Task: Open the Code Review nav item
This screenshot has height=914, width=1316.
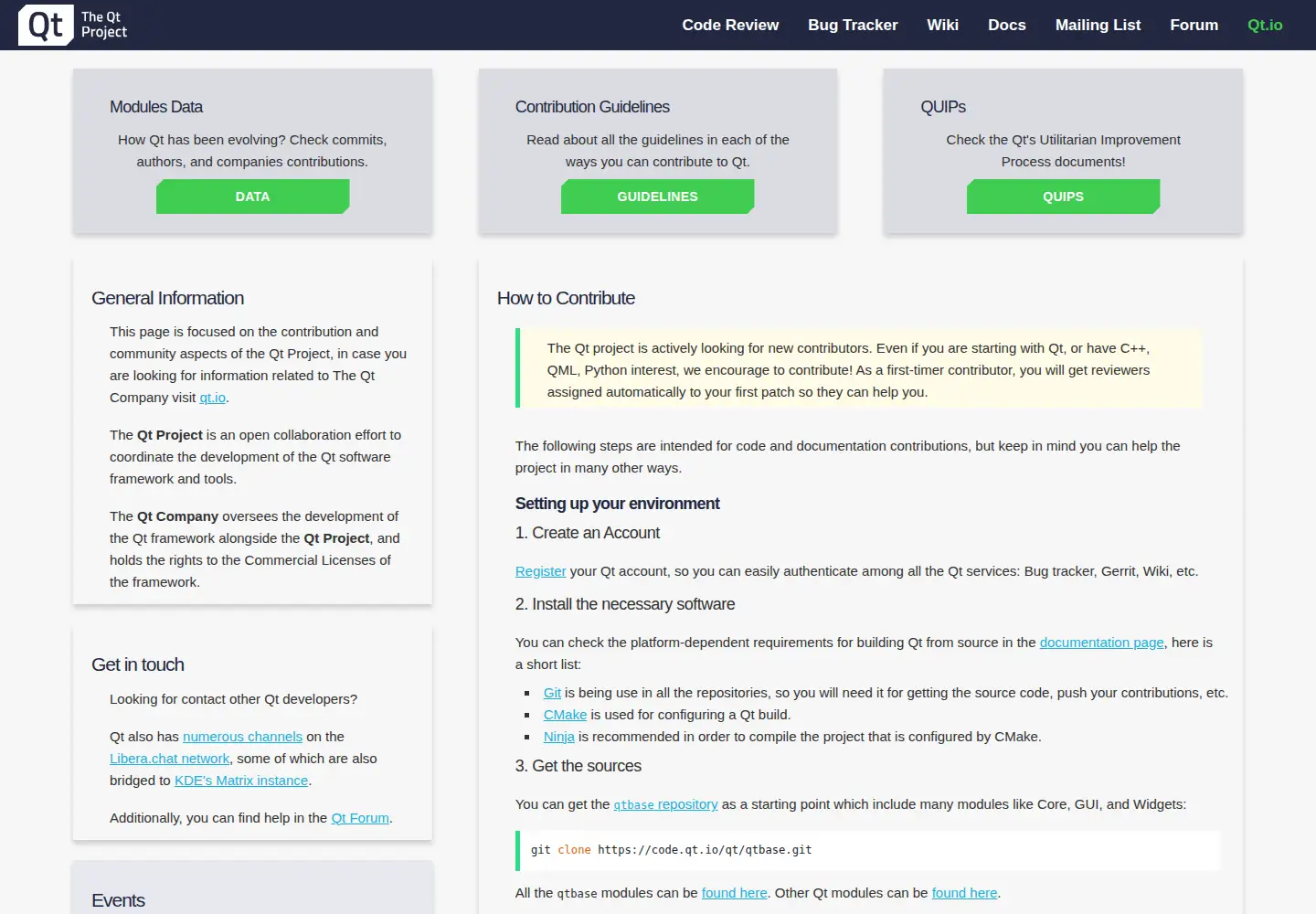Action: pyautogui.click(x=730, y=25)
